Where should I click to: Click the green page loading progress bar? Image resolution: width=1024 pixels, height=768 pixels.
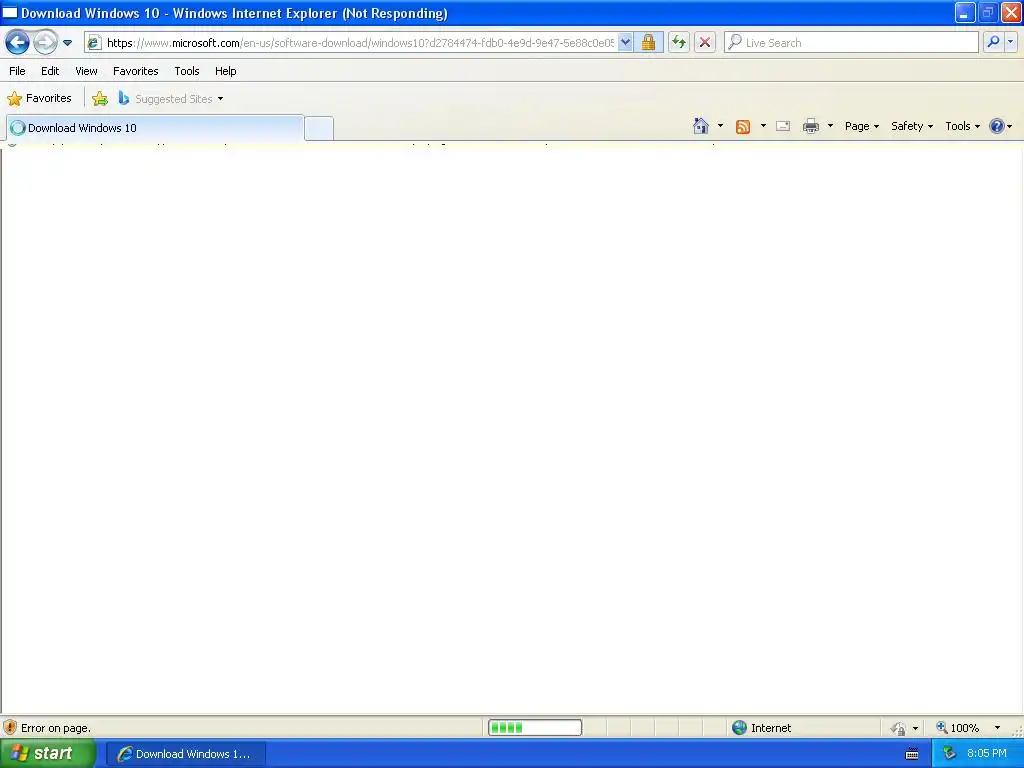click(535, 728)
